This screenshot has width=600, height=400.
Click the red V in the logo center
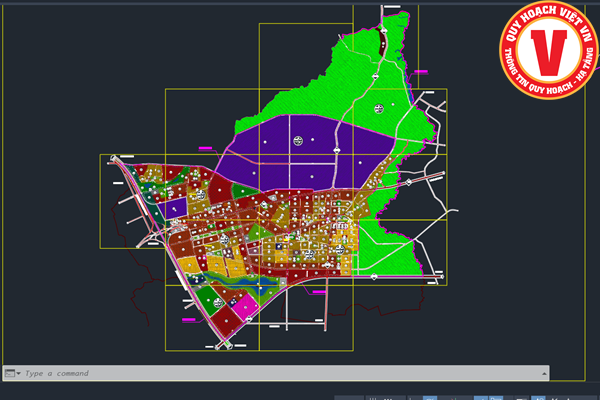tap(548, 52)
